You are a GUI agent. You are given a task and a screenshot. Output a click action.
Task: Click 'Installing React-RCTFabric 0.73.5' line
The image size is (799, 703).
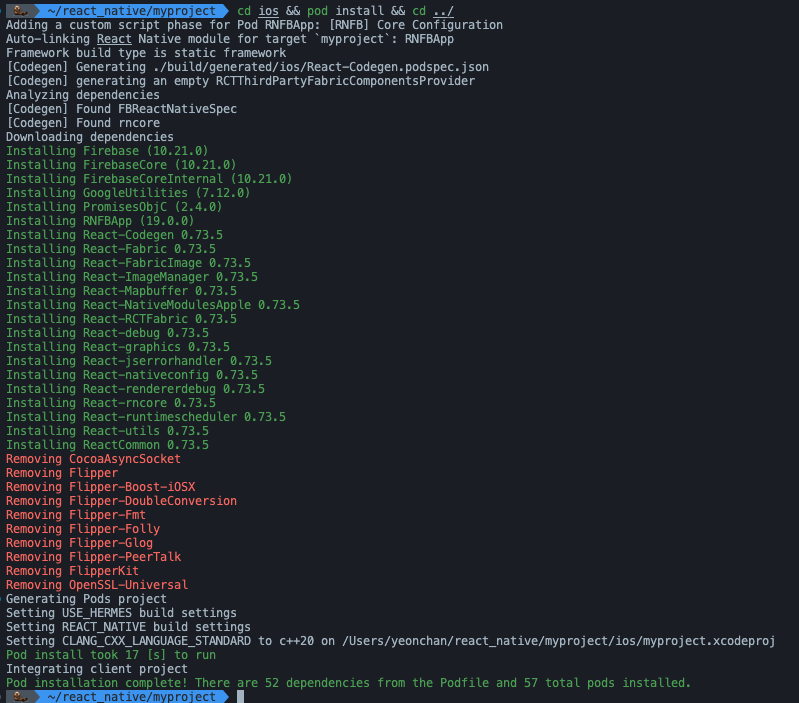tap(121, 319)
